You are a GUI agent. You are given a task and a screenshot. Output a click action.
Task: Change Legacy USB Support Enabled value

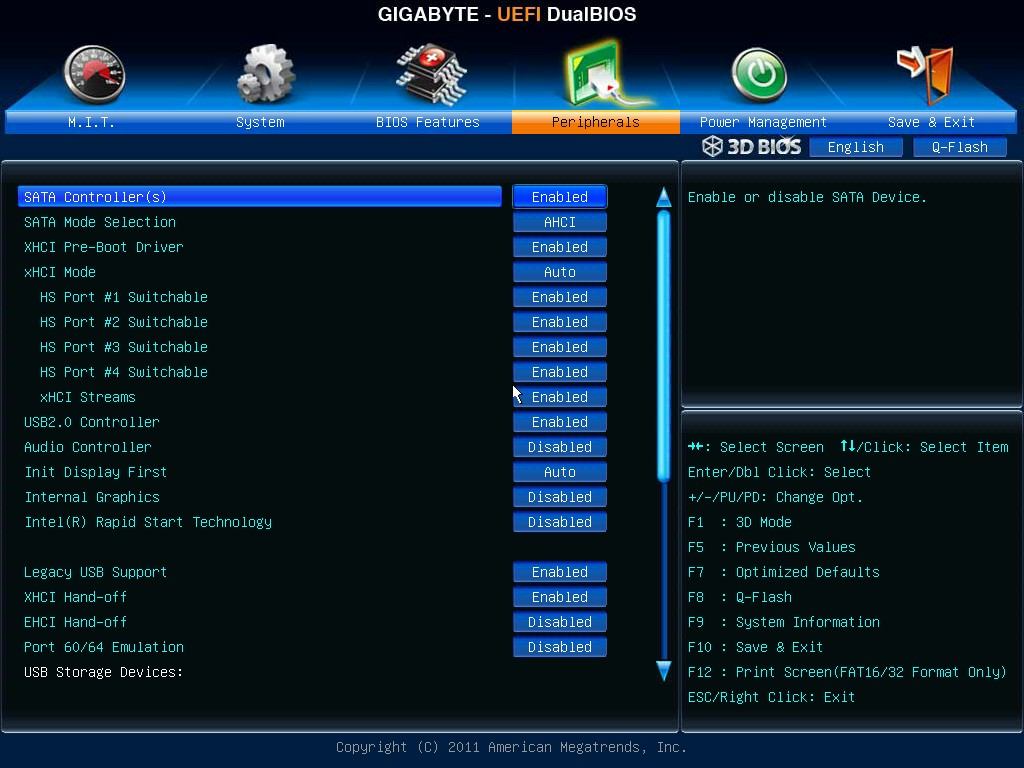560,572
